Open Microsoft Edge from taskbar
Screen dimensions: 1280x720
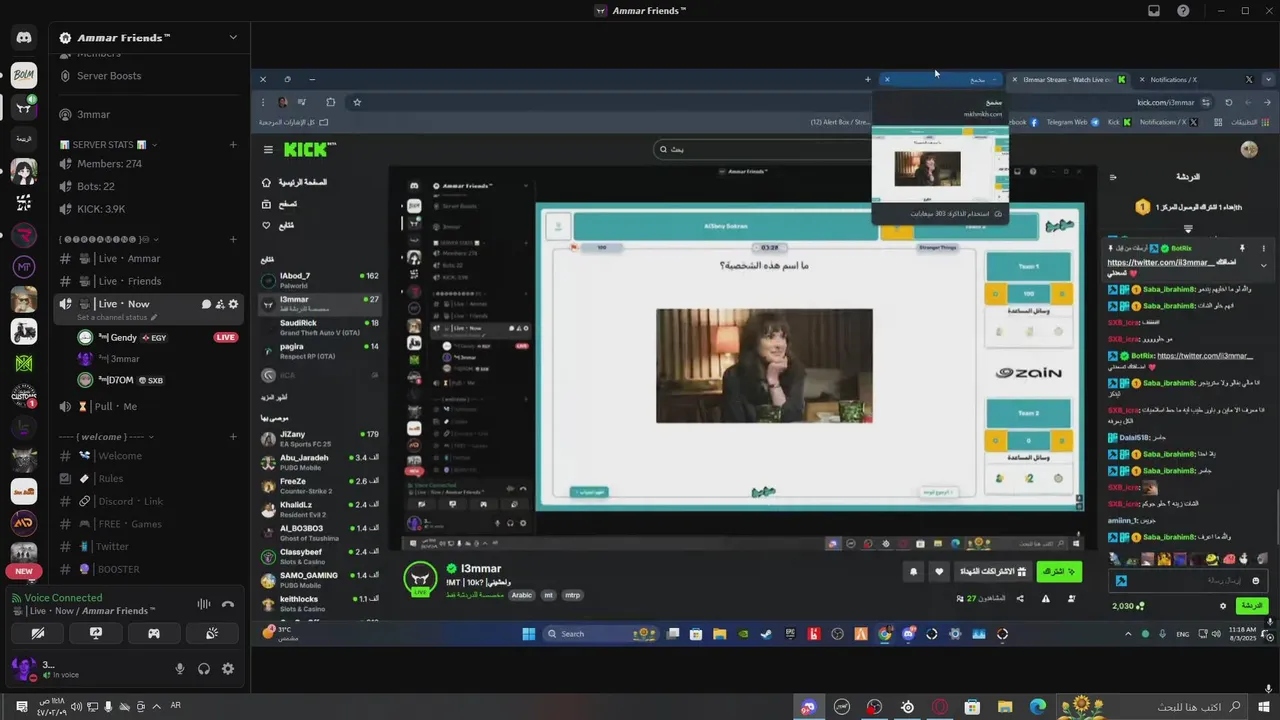(x=1037, y=707)
